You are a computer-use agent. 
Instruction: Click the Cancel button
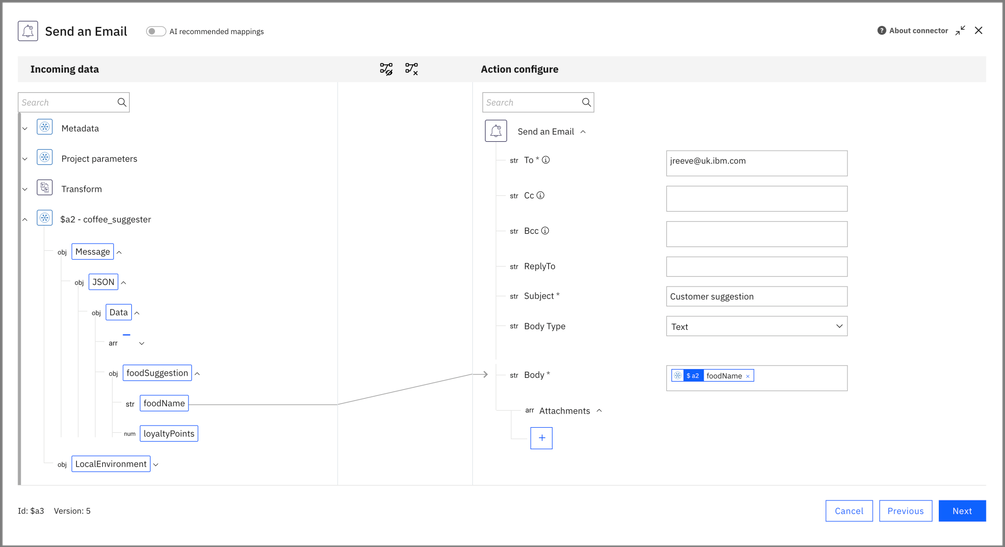tap(849, 511)
